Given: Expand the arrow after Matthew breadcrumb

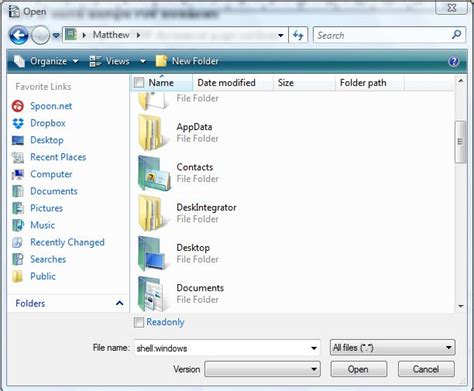Looking at the screenshot, I should [138, 35].
